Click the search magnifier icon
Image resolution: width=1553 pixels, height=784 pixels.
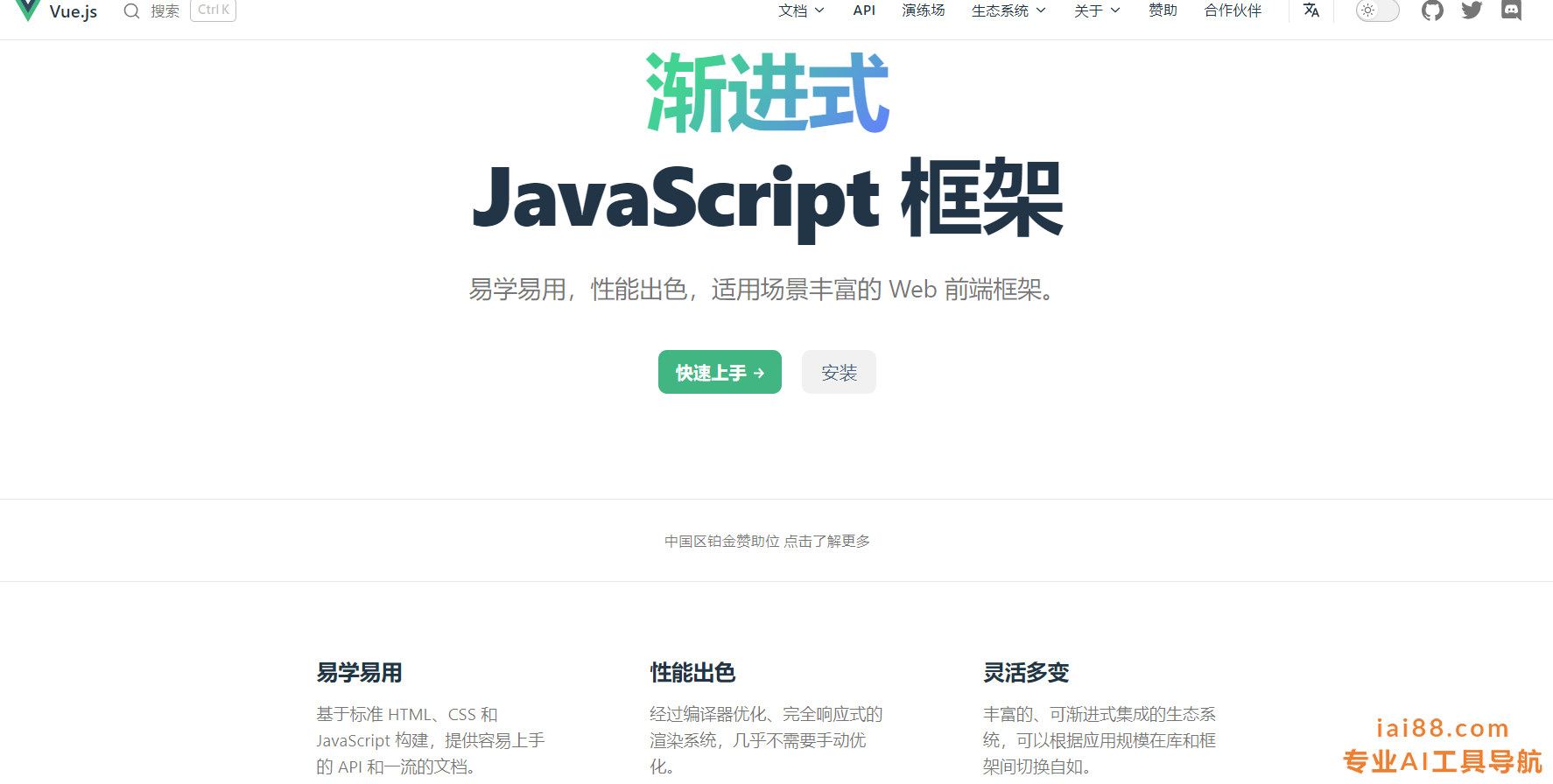coord(131,10)
